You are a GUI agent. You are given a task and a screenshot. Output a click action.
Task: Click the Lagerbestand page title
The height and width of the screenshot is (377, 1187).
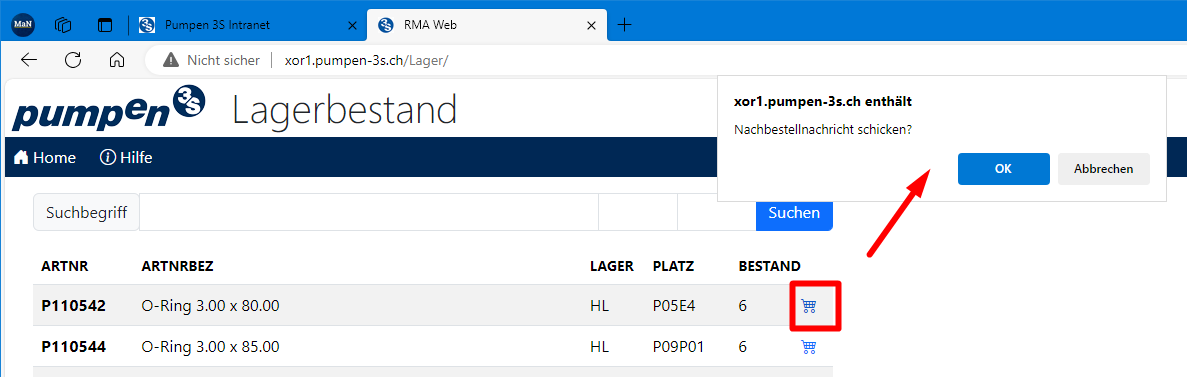click(344, 111)
